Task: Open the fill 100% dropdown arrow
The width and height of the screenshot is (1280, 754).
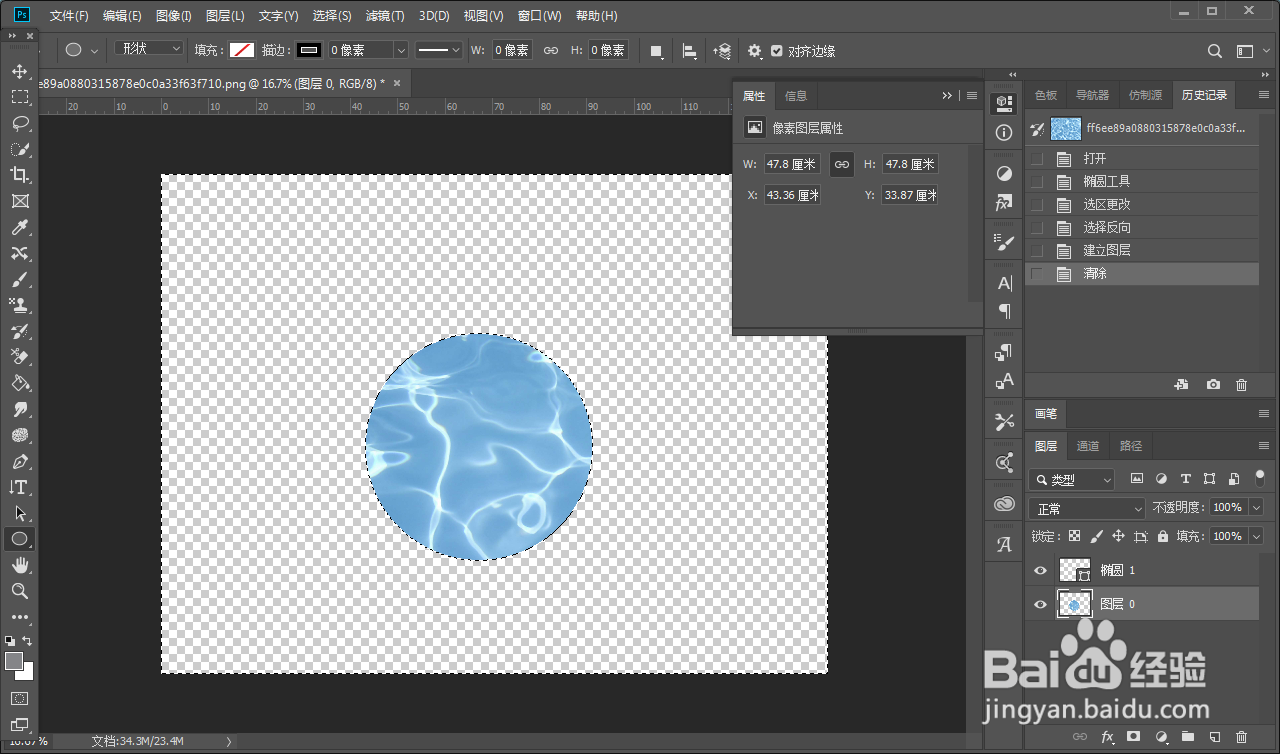Action: click(1257, 536)
